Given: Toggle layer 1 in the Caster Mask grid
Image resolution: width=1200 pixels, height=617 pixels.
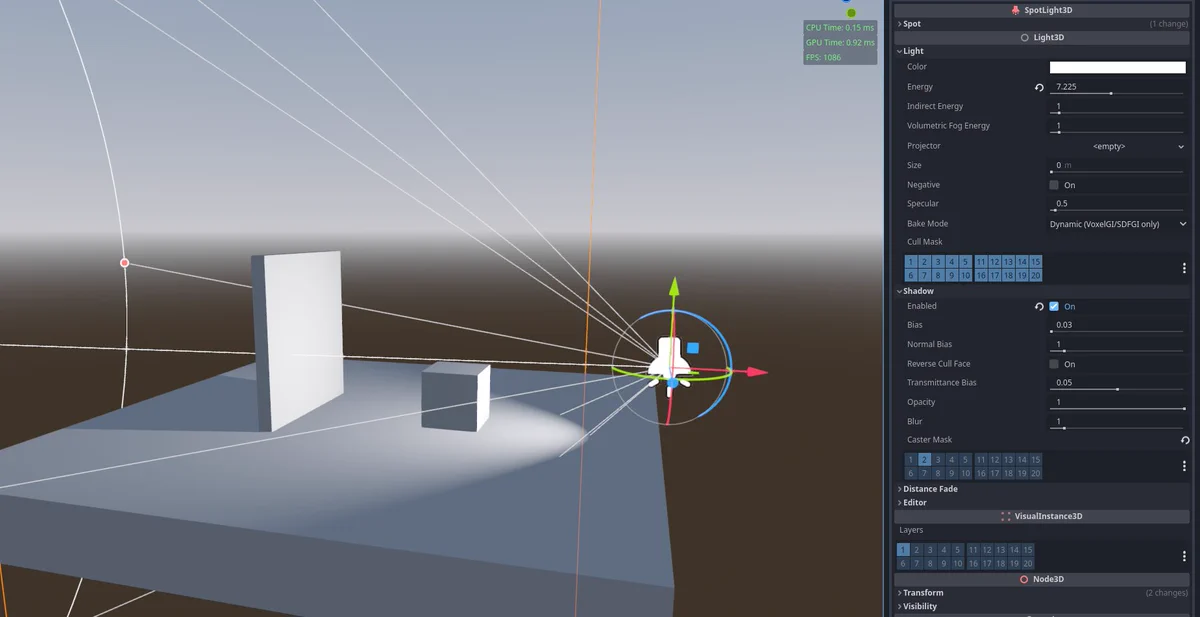Looking at the screenshot, I should [x=911, y=460].
